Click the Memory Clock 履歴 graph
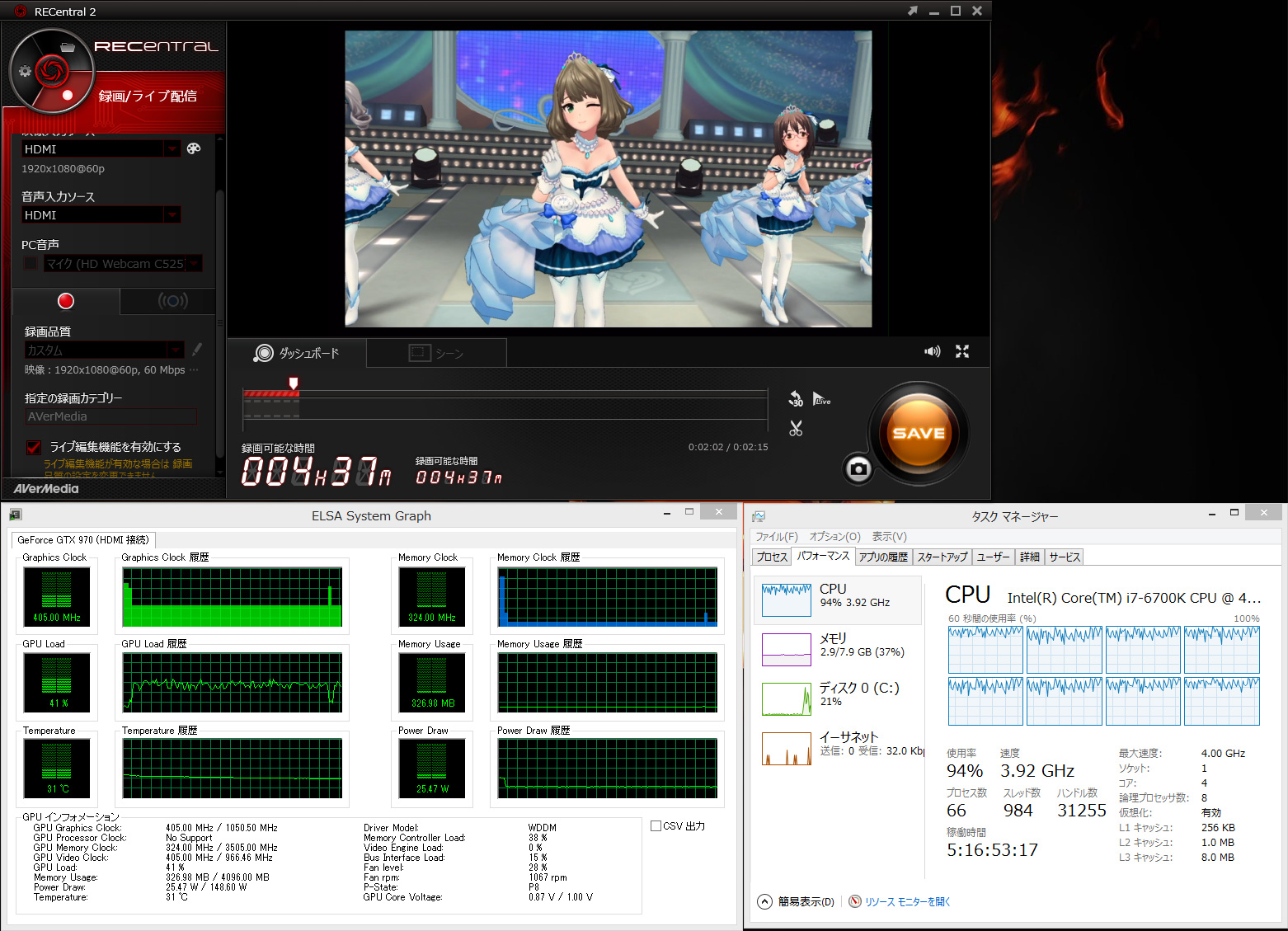 tap(608, 596)
